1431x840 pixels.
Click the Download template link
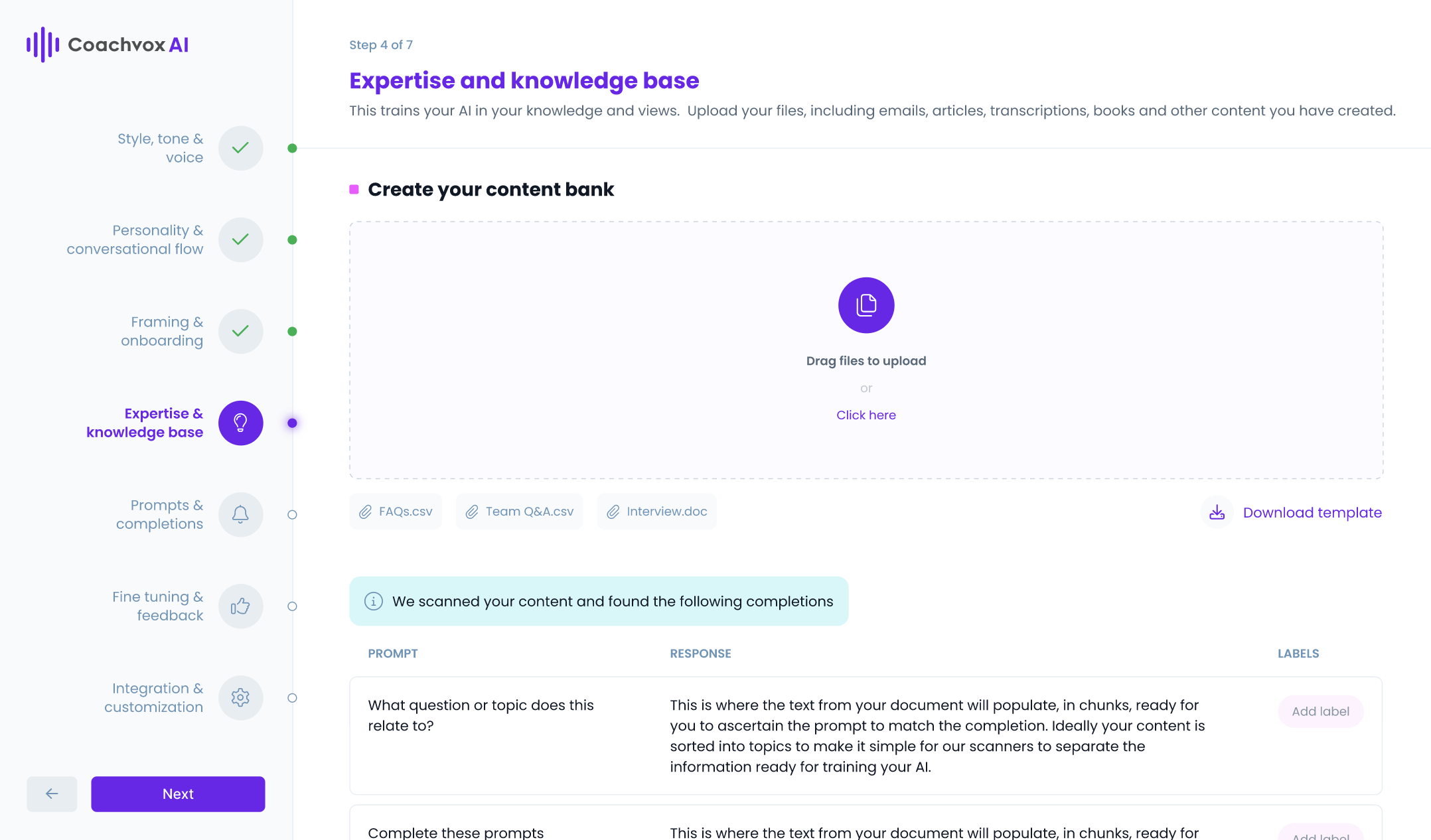point(1312,512)
